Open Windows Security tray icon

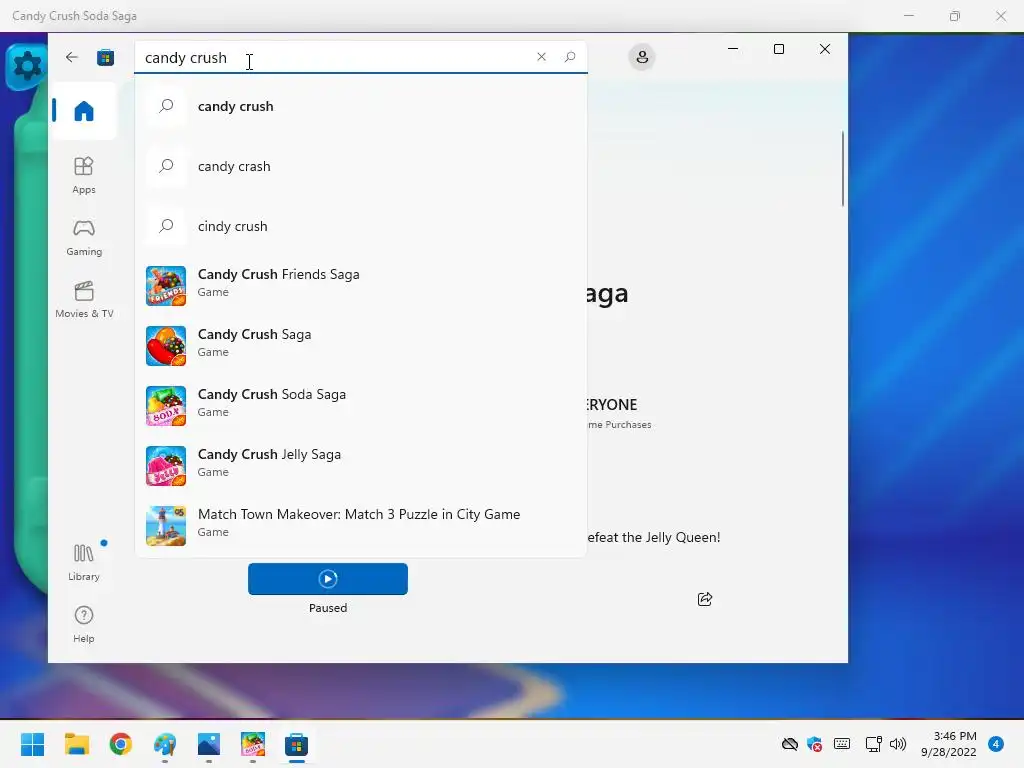pos(814,744)
